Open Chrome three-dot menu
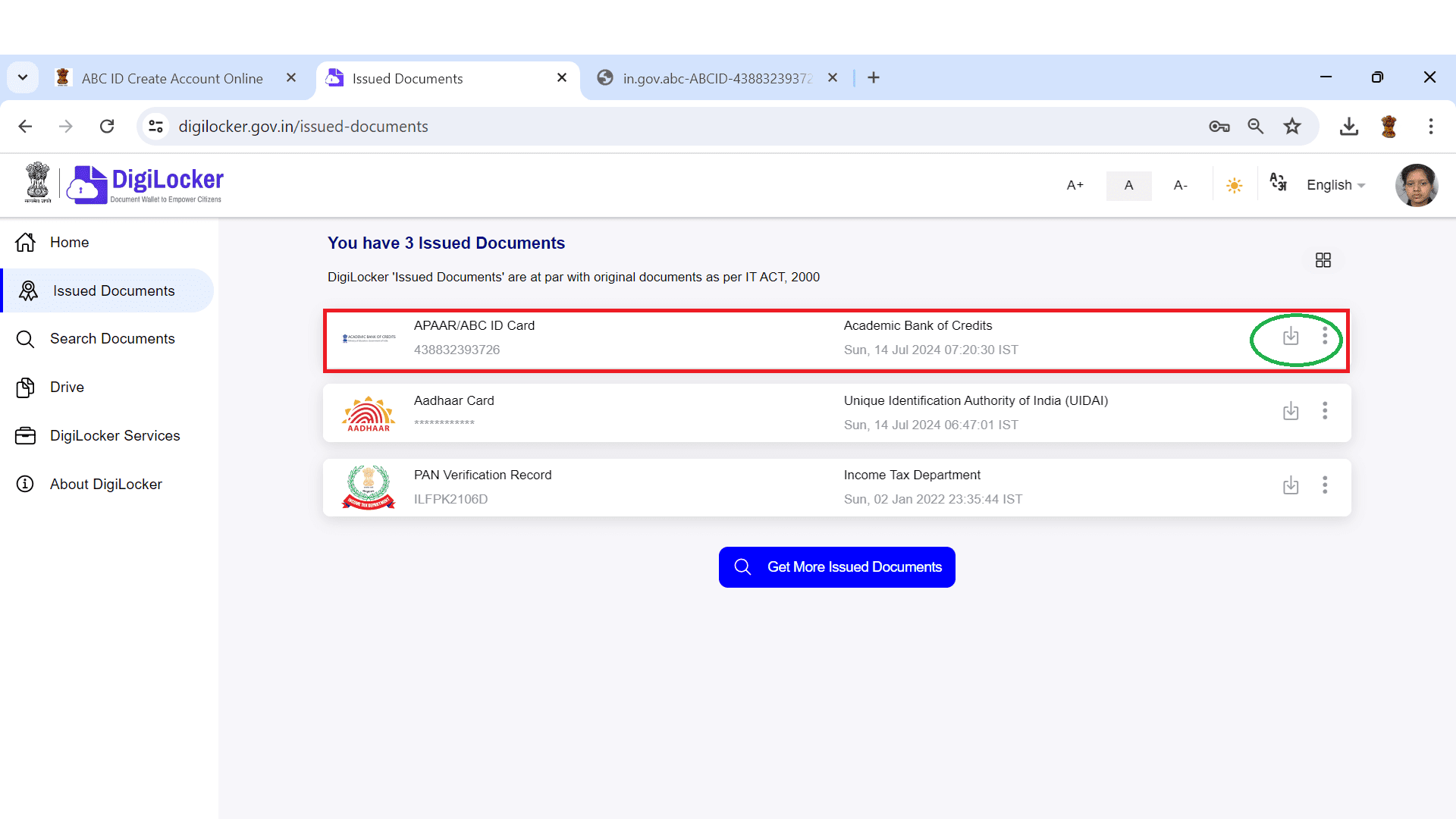 pyautogui.click(x=1431, y=126)
